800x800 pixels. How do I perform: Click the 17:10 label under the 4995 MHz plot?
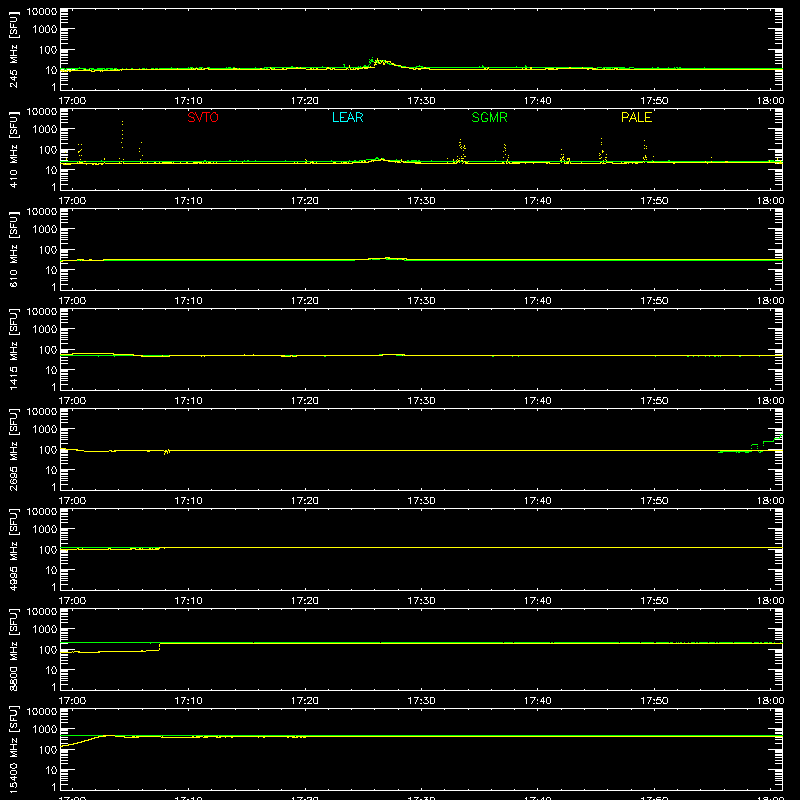click(x=188, y=601)
